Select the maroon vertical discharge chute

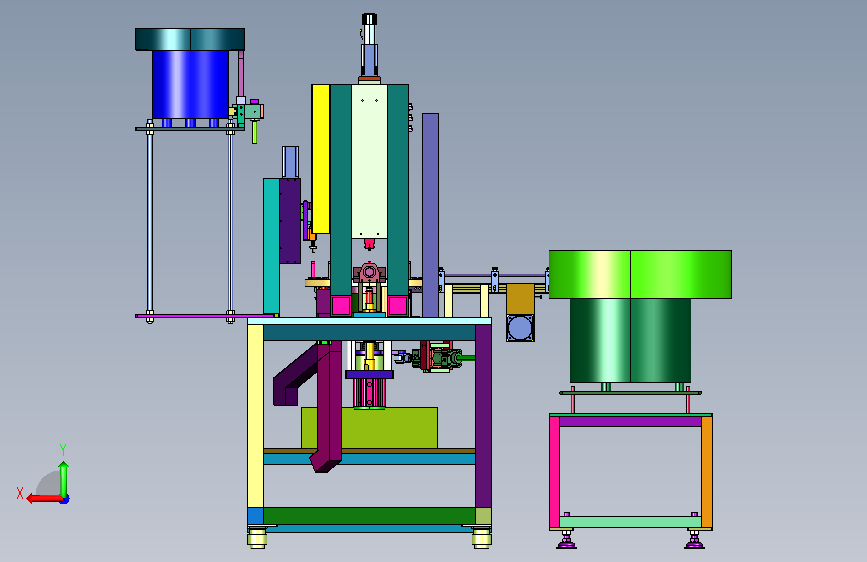(x=330, y=407)
